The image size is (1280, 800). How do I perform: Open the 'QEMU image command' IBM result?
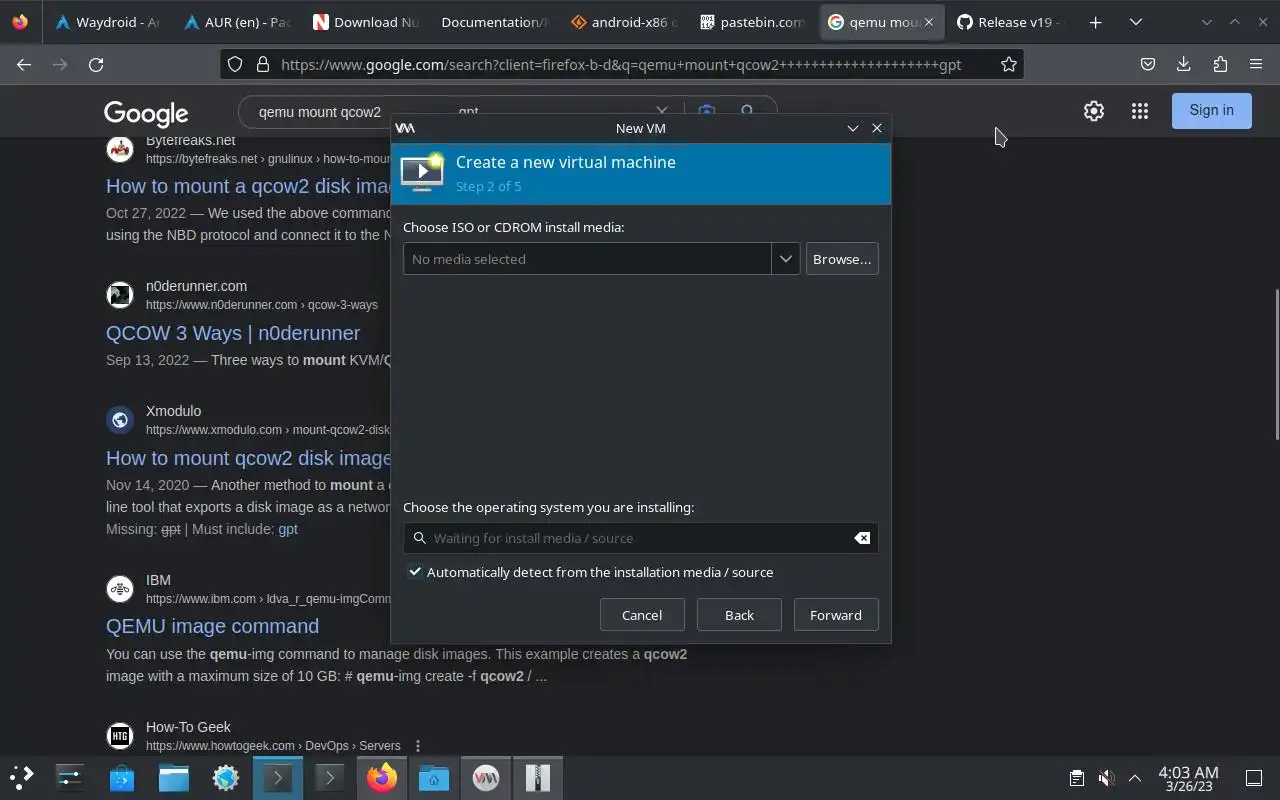(212, 626)
